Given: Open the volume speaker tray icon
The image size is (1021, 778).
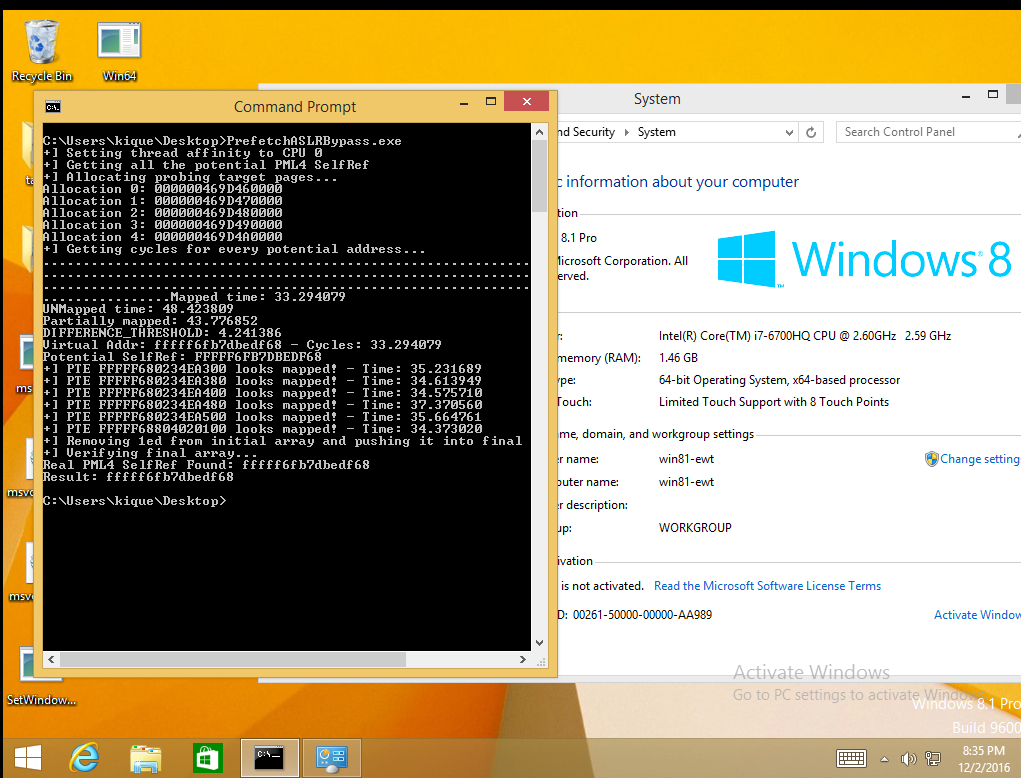Looking at the screenshot, I should [x=908, y=759].
